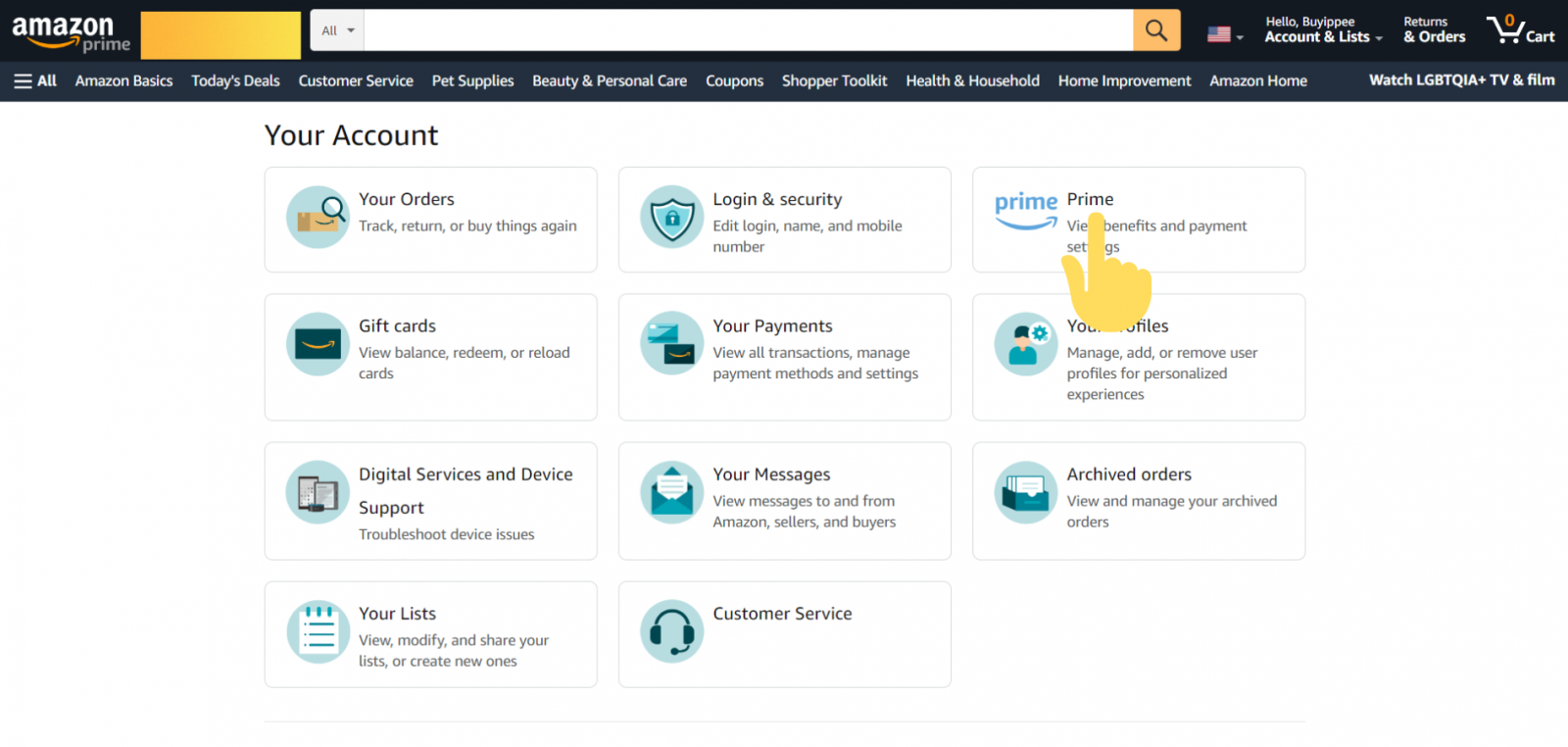Open Your Orders card title

click(x=407, y=199)
